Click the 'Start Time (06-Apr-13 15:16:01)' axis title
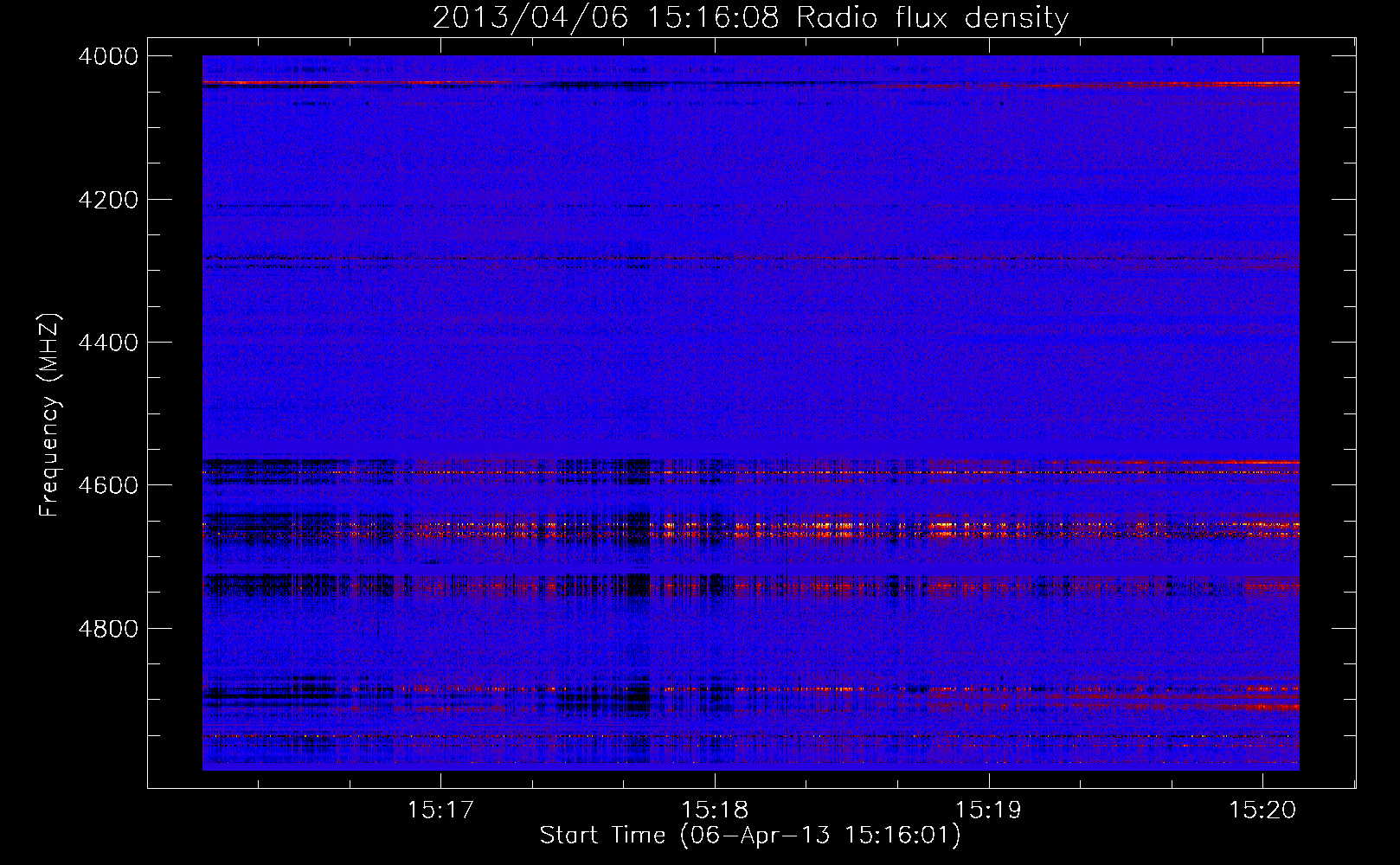Viewport: 1400px width, 865px height. 750,836
